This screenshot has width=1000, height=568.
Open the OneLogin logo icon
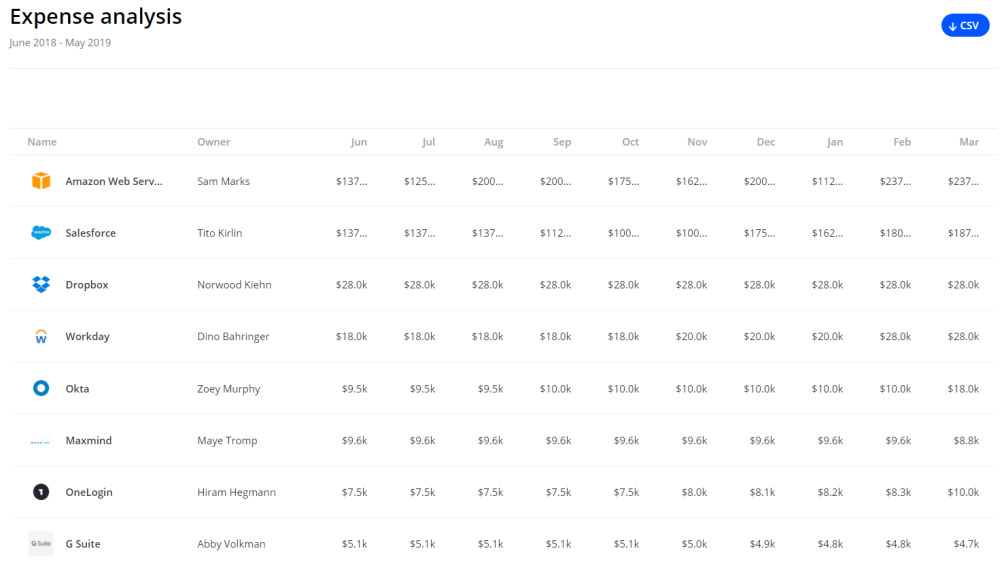tap(41, 492)
